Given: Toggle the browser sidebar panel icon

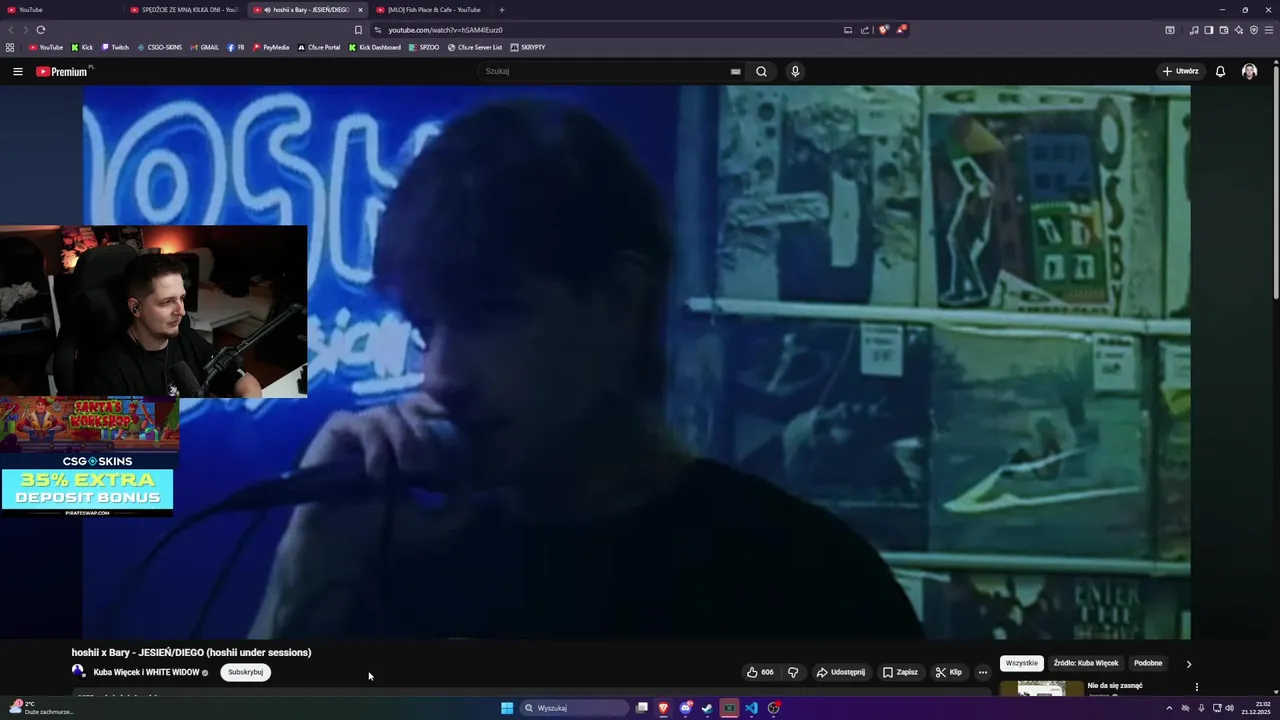Looking at the screenshot, I should pyautogui.click(x=1208, y=30).
